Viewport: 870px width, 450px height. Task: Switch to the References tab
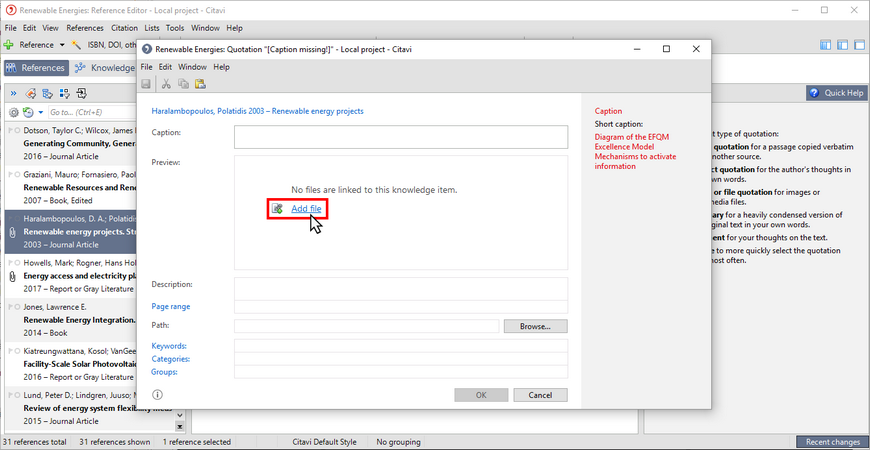coord(37,68)
